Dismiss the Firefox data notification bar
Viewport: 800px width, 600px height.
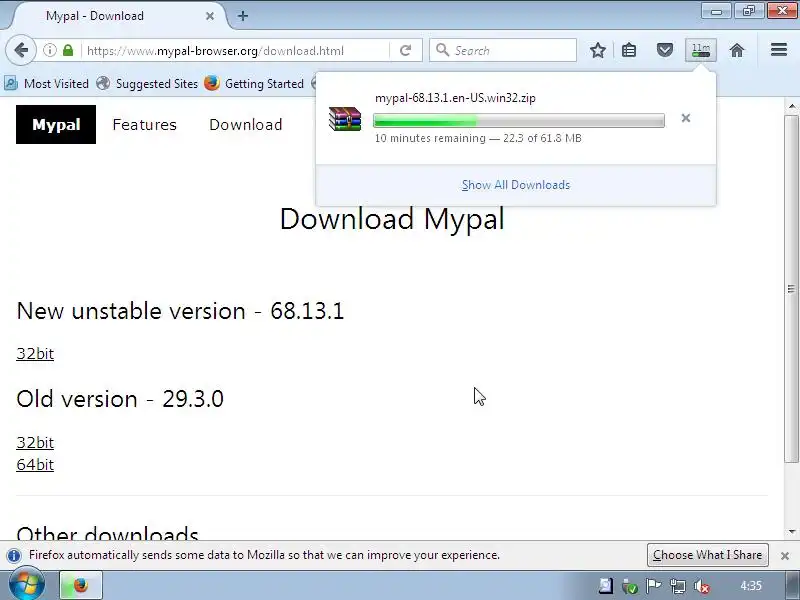click(785, 556)
